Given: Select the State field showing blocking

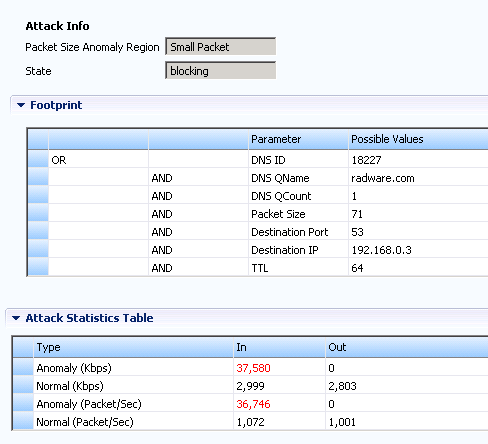Looking at the screenshot, I should (x=221, y=71).
